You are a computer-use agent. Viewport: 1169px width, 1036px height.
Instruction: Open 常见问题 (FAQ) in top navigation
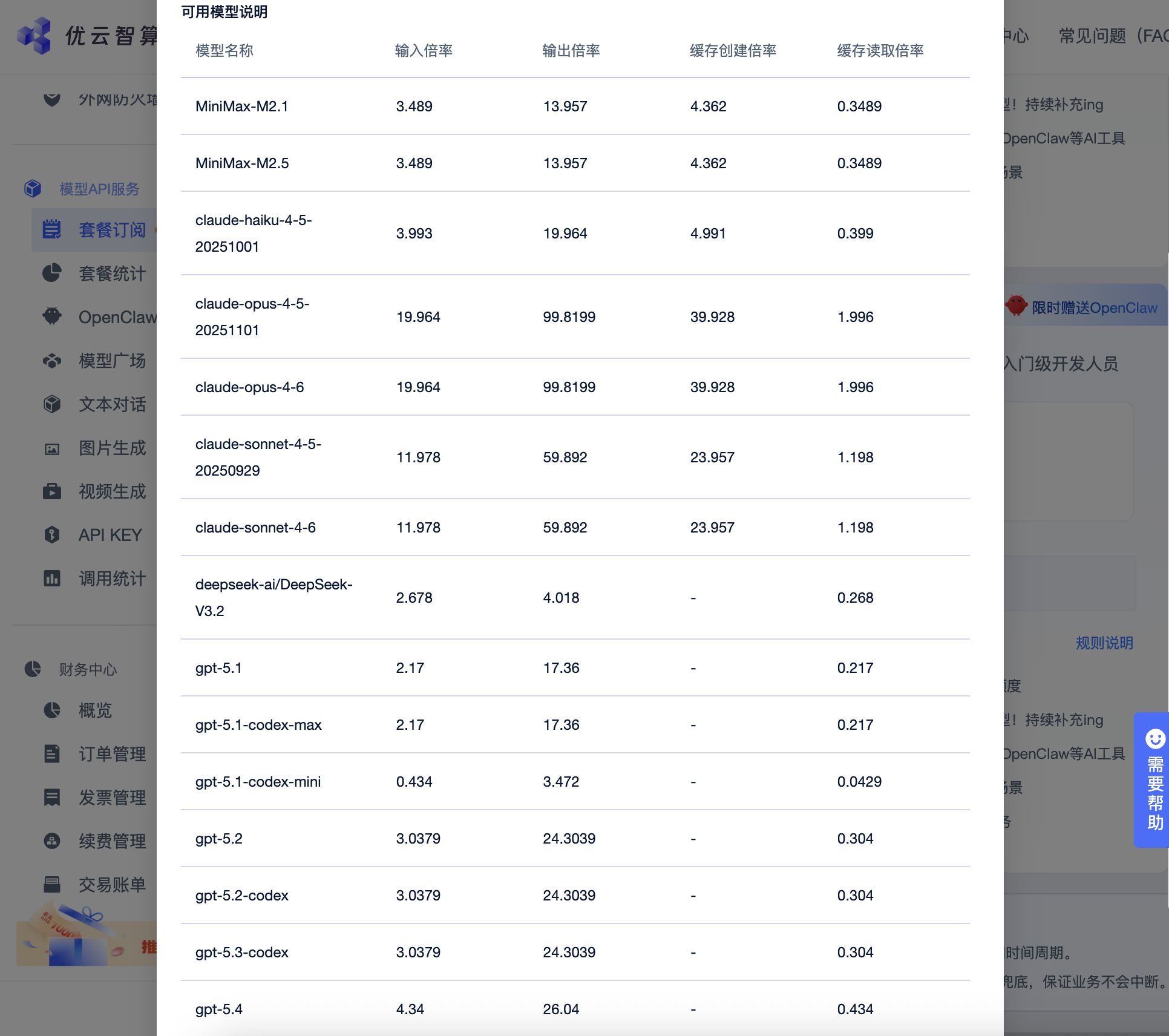tap(1113, 36)
